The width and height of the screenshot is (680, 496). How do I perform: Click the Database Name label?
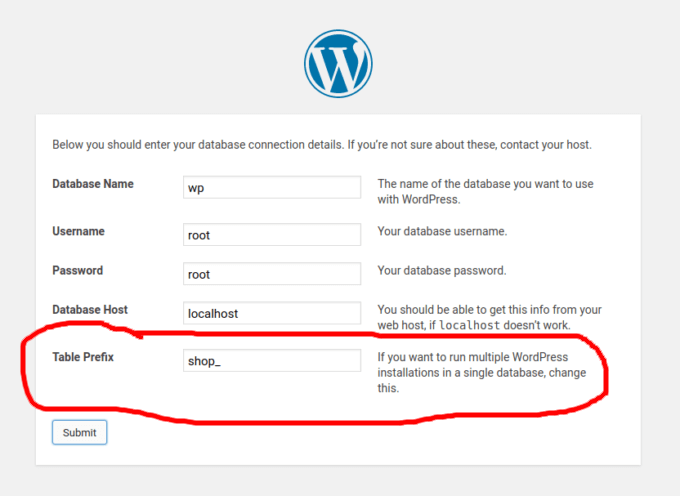(x=93, y=184)
